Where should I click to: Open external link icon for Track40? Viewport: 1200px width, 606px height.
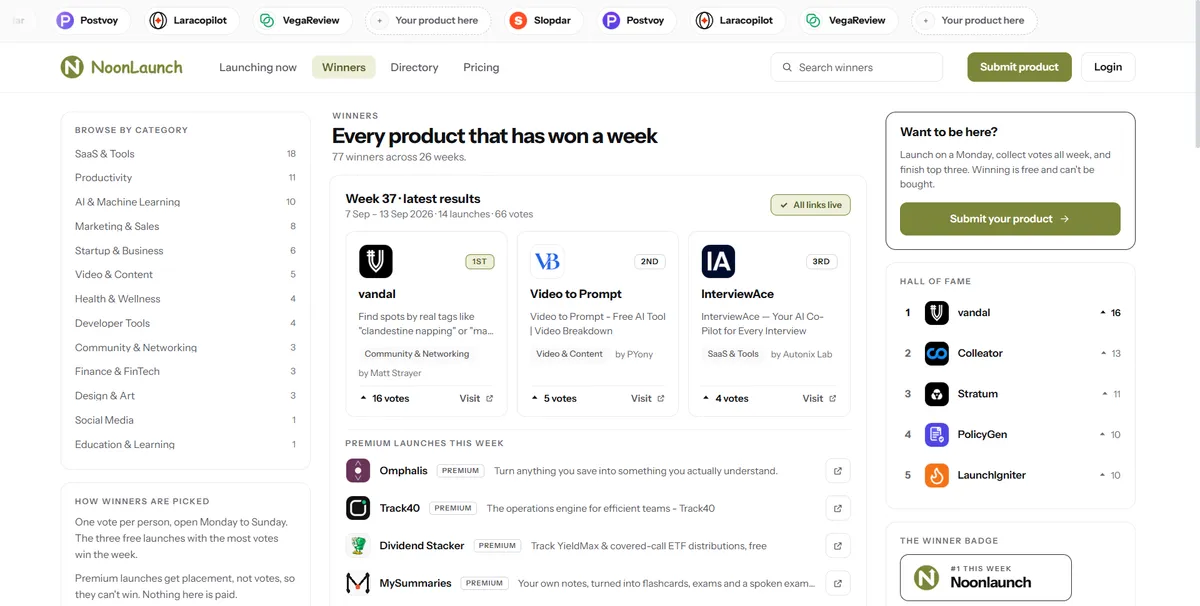click(838, 508)
